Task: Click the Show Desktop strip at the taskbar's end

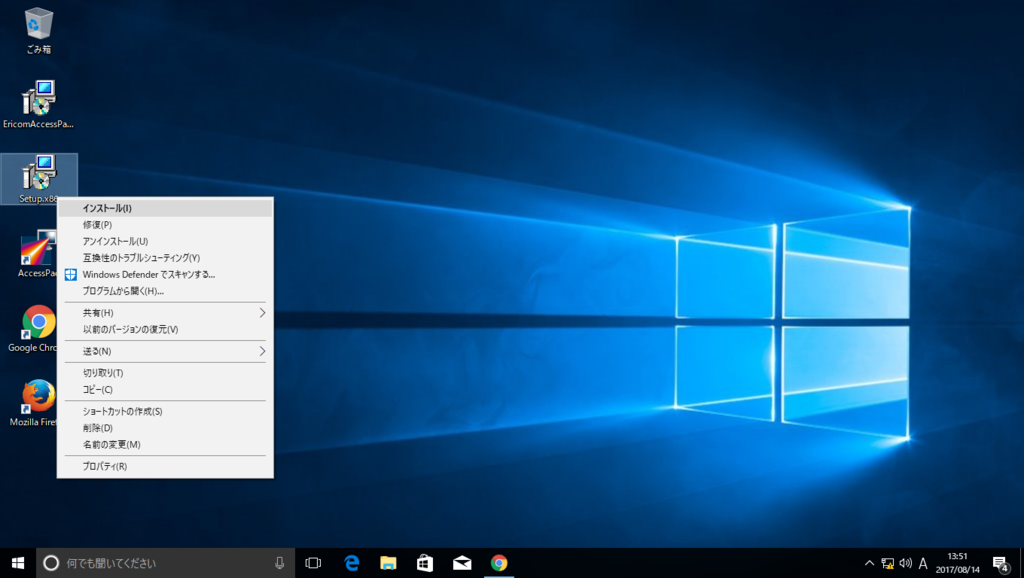Action: pos(1021,563)
